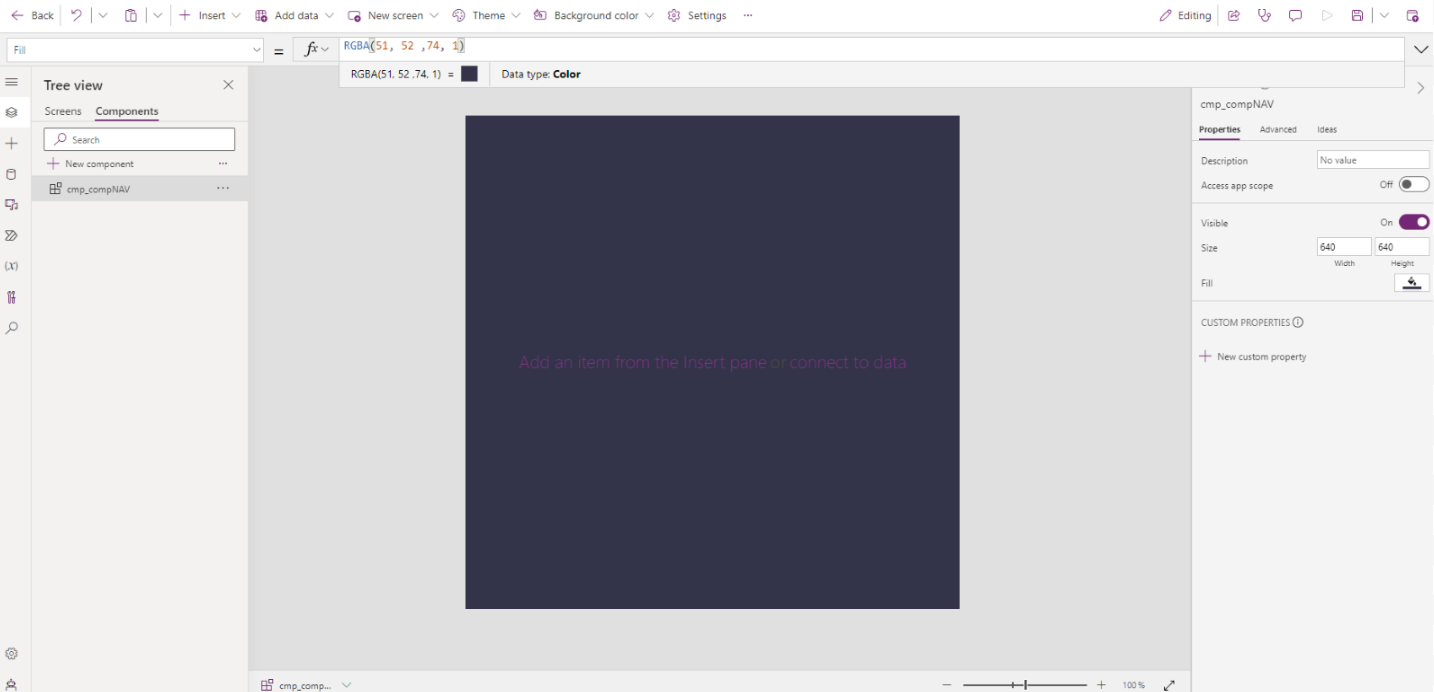Open the Data sources panel icon

point(12,173)
